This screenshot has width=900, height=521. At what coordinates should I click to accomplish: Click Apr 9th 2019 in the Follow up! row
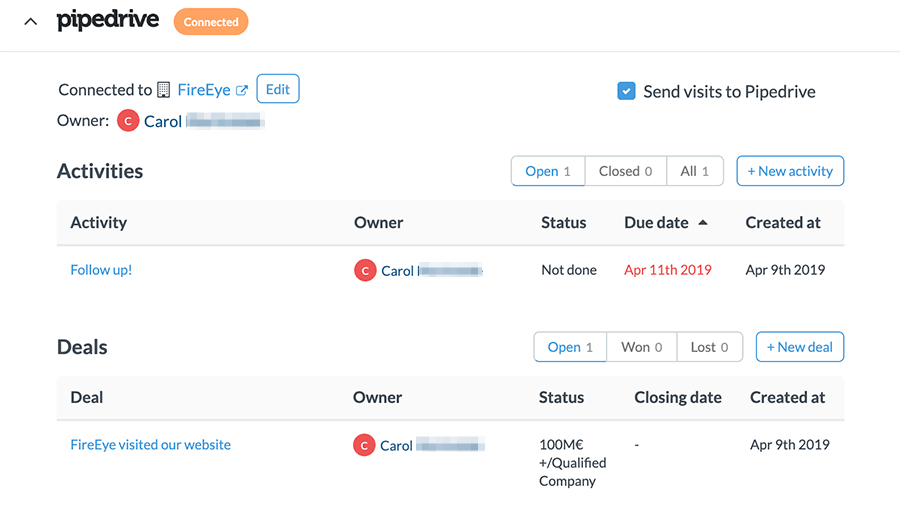click(x=785, y=270)
